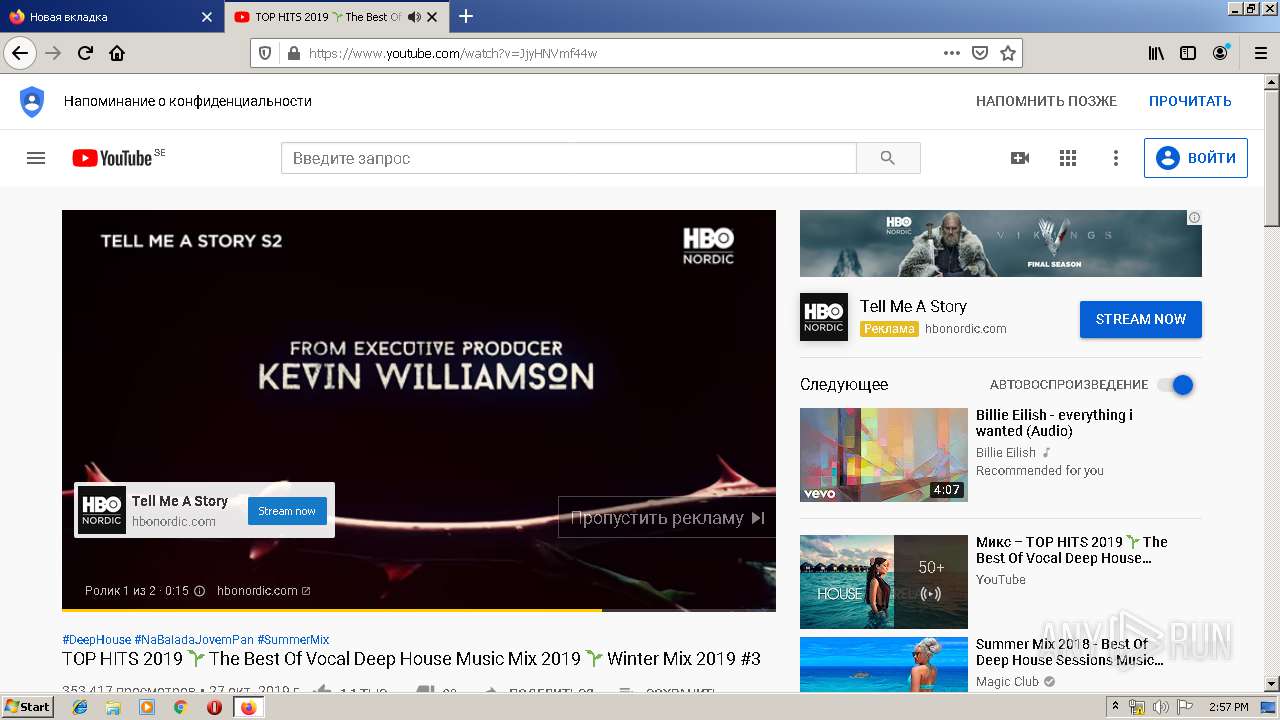Click the ВОЙТИ sign-in button
The image size is (1280, 720).
point(1196,158)
